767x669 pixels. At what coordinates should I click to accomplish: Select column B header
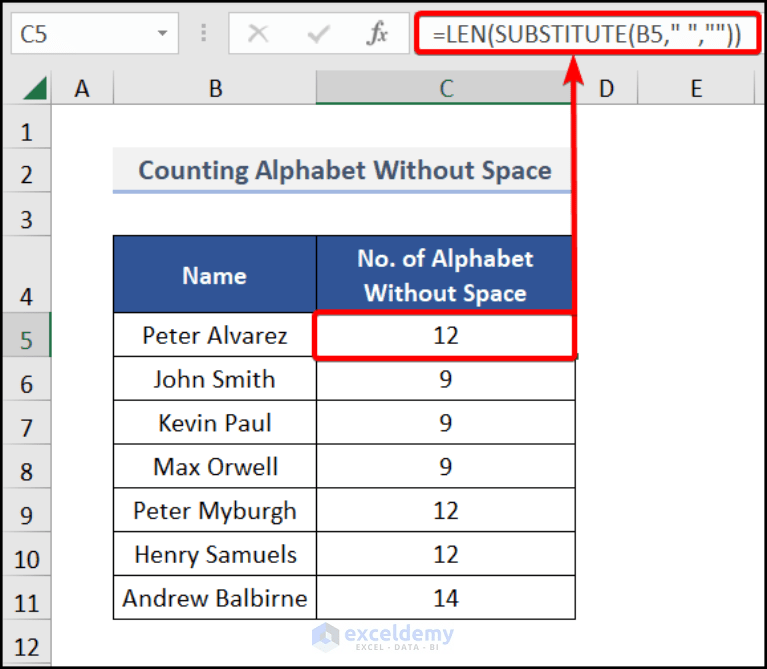click(x=215, y=89)
